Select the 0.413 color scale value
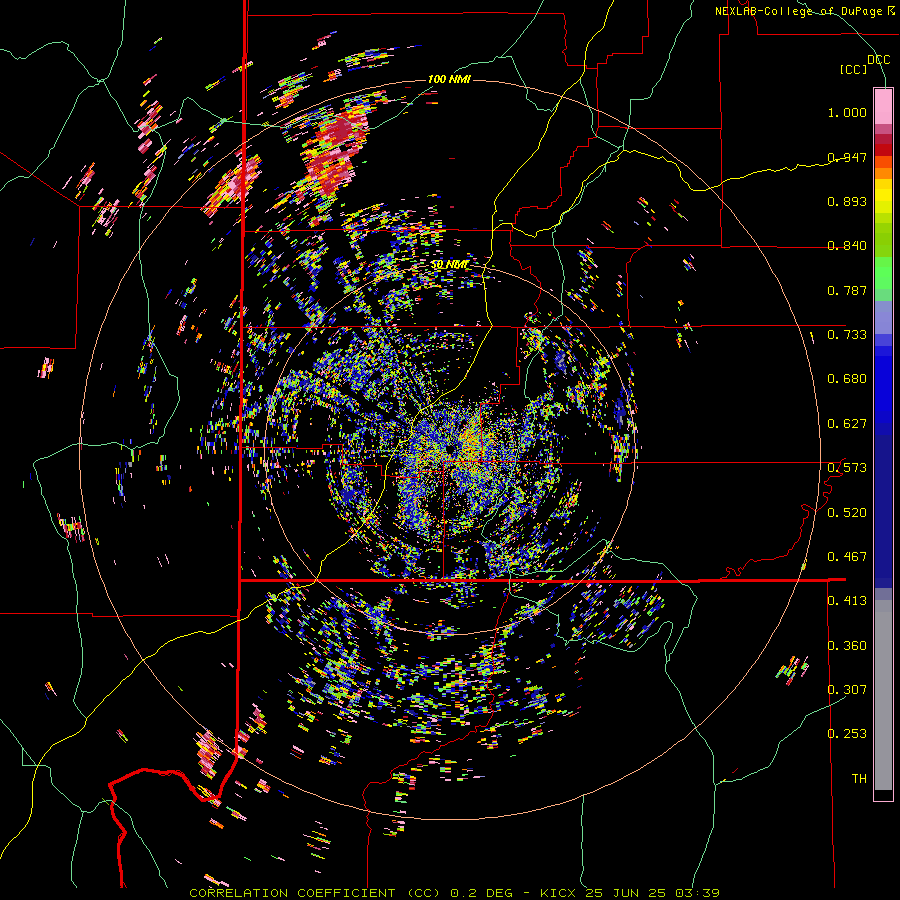 847,601
